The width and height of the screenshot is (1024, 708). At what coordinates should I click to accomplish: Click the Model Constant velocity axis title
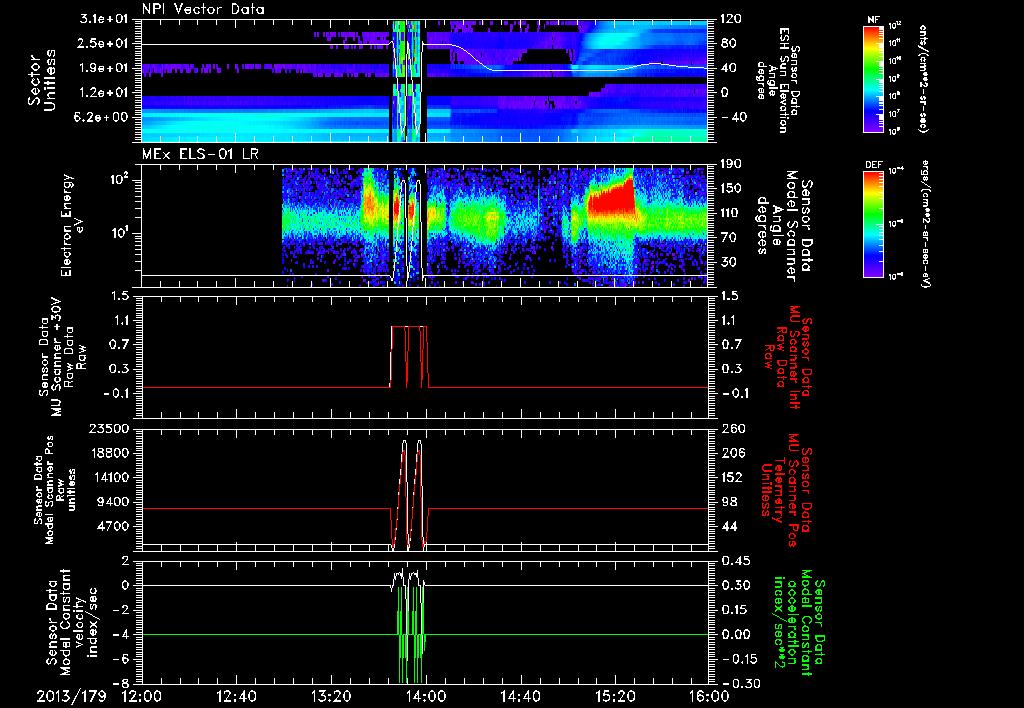[x=72, y=622]
